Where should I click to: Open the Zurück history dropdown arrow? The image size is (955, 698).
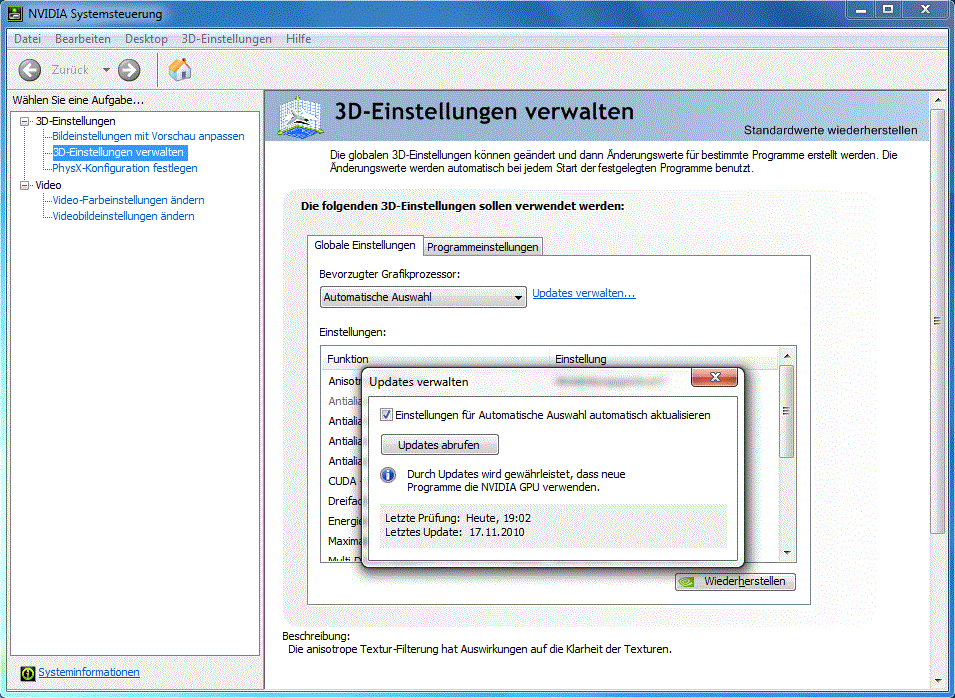click(106, 70)
